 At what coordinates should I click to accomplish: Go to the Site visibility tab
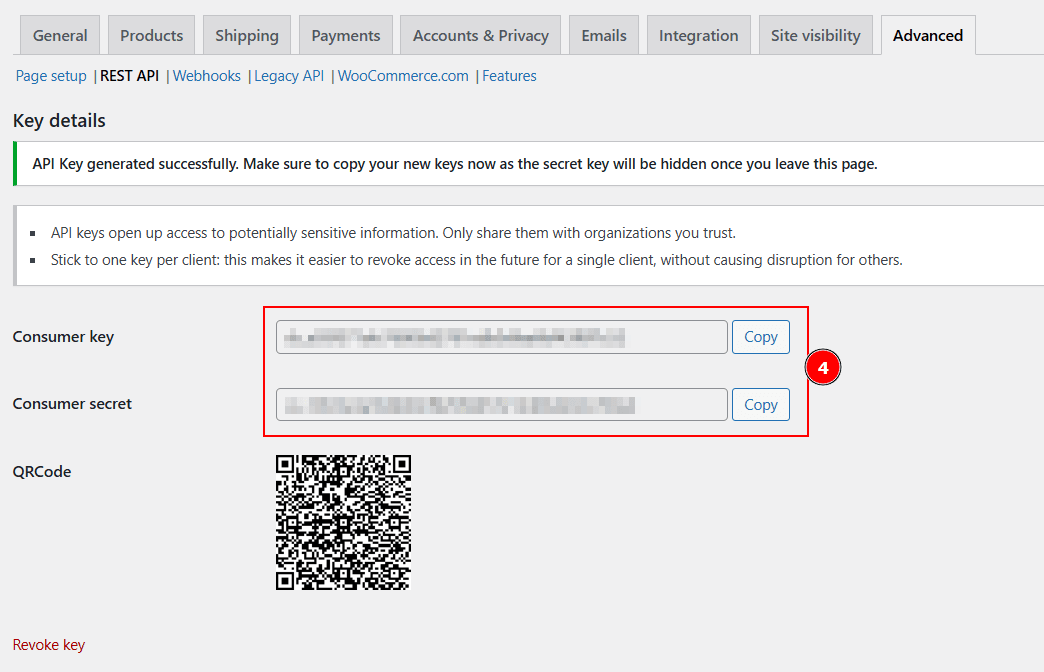coord(815,36)
